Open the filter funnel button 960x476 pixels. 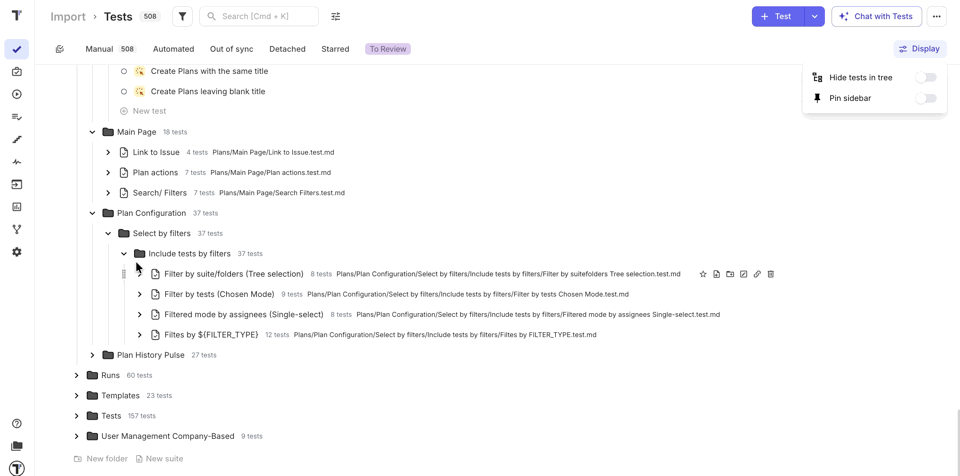point(182,16)
